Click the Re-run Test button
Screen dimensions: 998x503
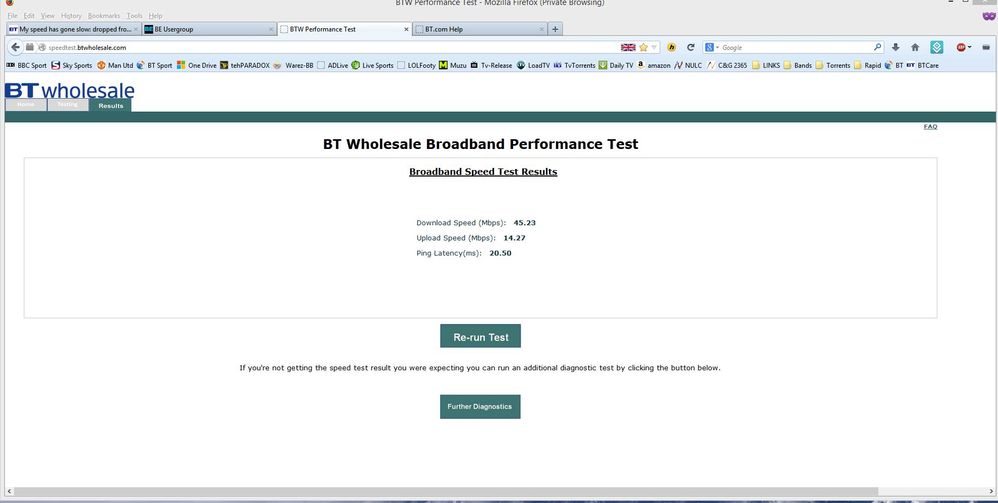pos(481,336)
